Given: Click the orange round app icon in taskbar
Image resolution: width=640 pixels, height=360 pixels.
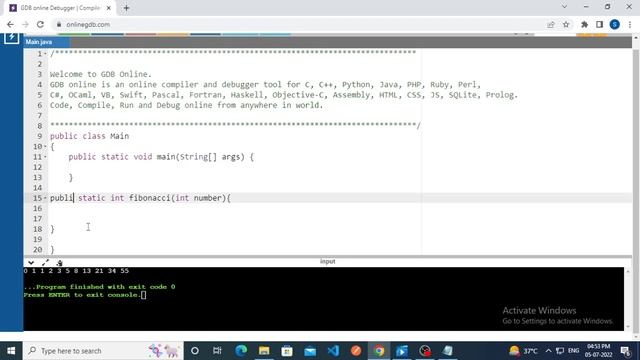Looking at the screenshot, I should tap(356, 351).
